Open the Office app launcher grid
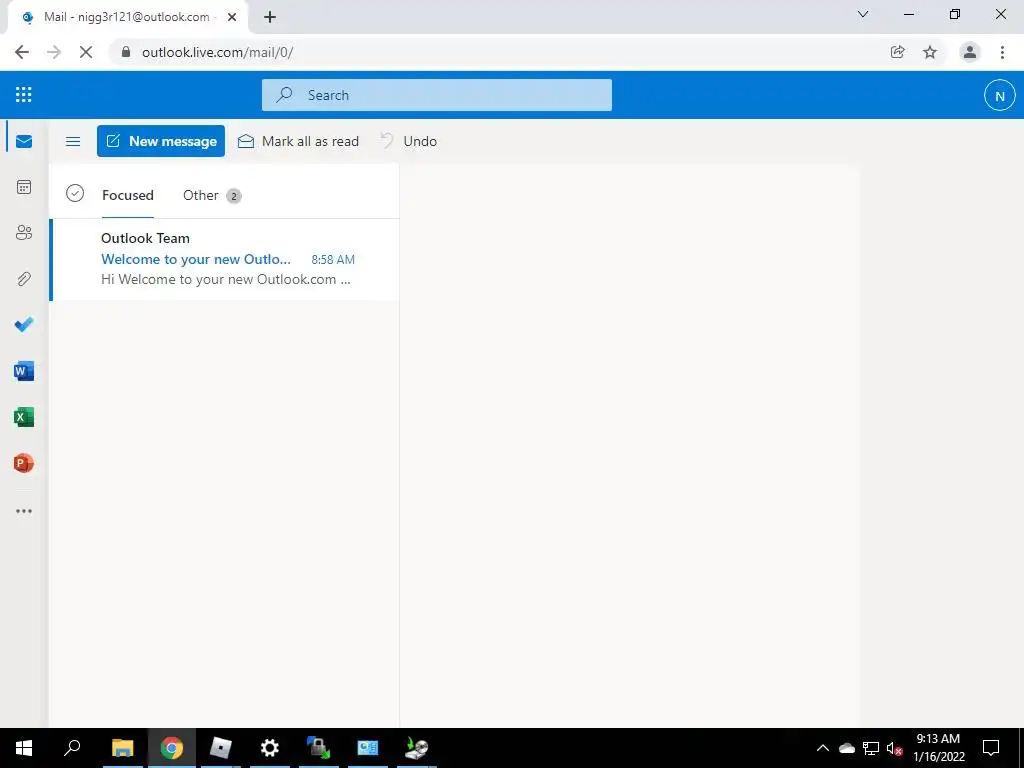Viewport: 1024px width, 768px height. (x=24, y=95)
